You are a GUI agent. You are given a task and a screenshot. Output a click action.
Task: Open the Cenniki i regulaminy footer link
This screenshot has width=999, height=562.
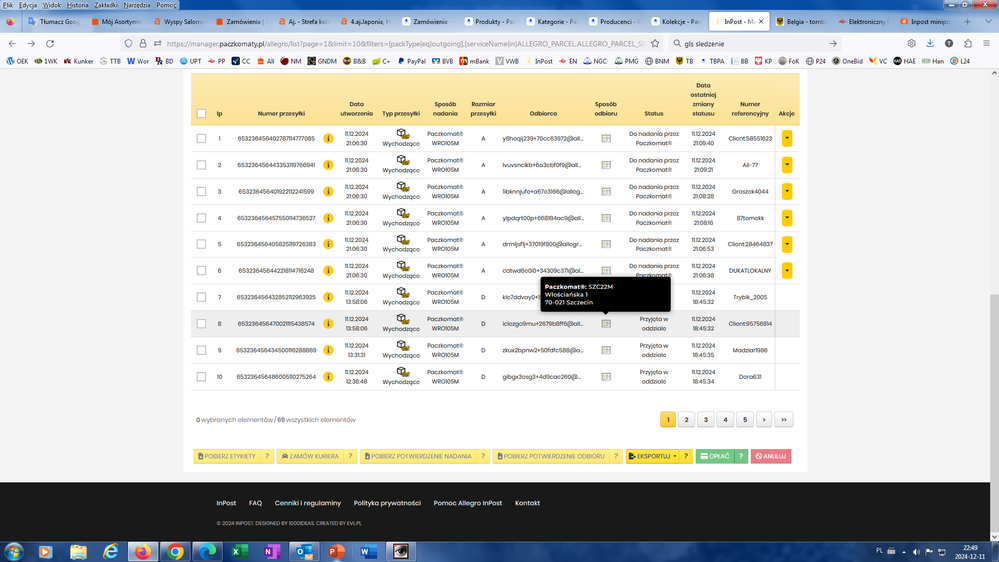click(308, 503)
